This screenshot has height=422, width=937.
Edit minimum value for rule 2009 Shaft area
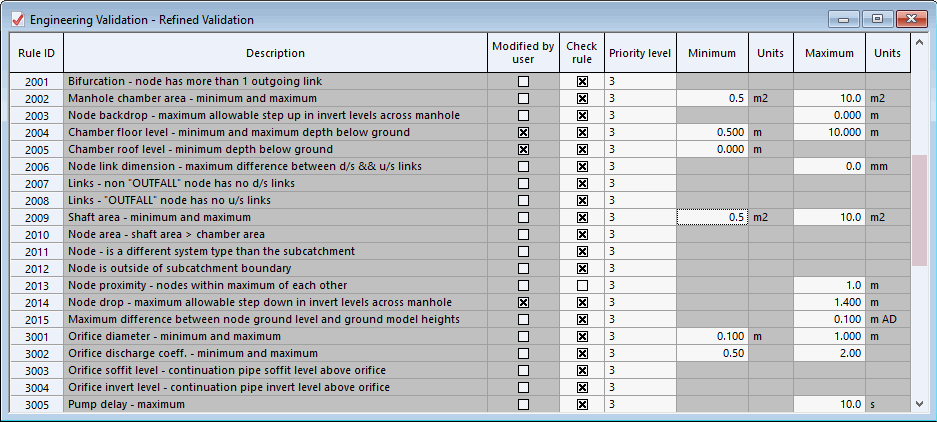[712, 217]
